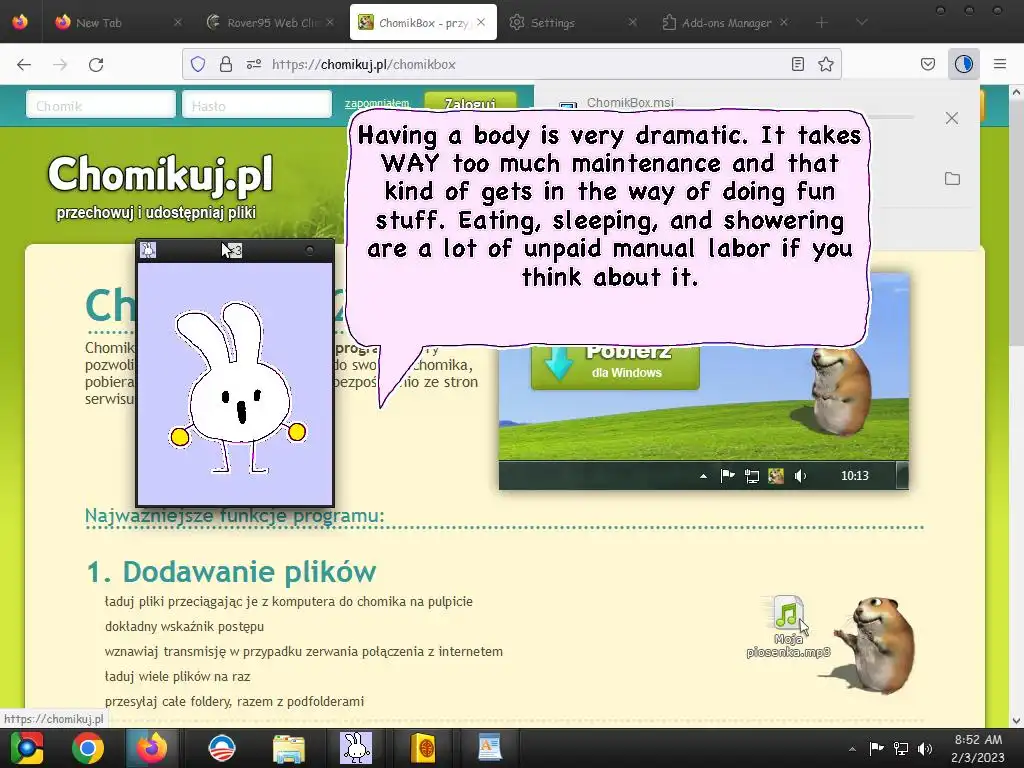The height and width of the screenshot is (768, 1024).
Task: Go back to the previous page
Action: coord(24,64)
